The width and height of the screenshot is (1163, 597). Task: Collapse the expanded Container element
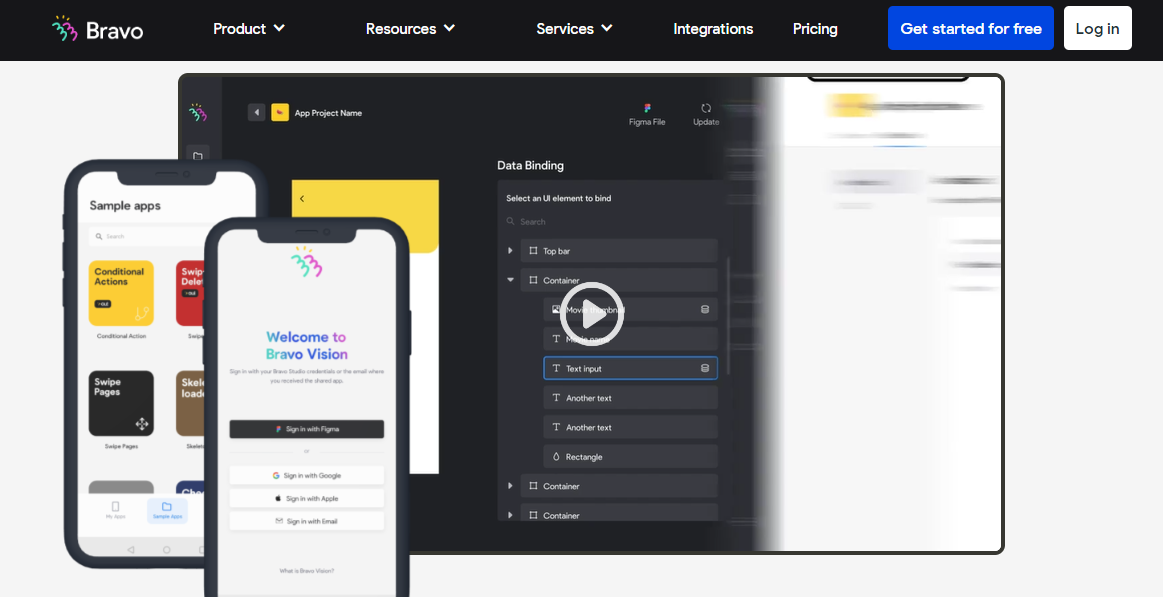tap(510, 280)
